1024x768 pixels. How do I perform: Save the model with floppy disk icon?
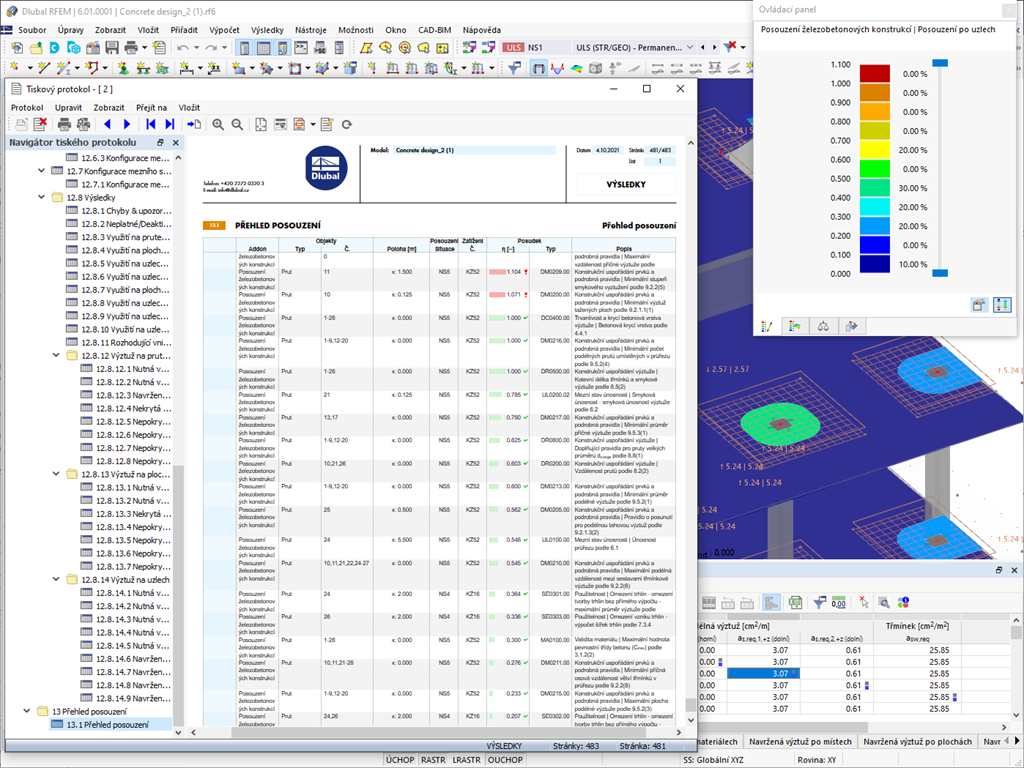[x=112, y=48]
